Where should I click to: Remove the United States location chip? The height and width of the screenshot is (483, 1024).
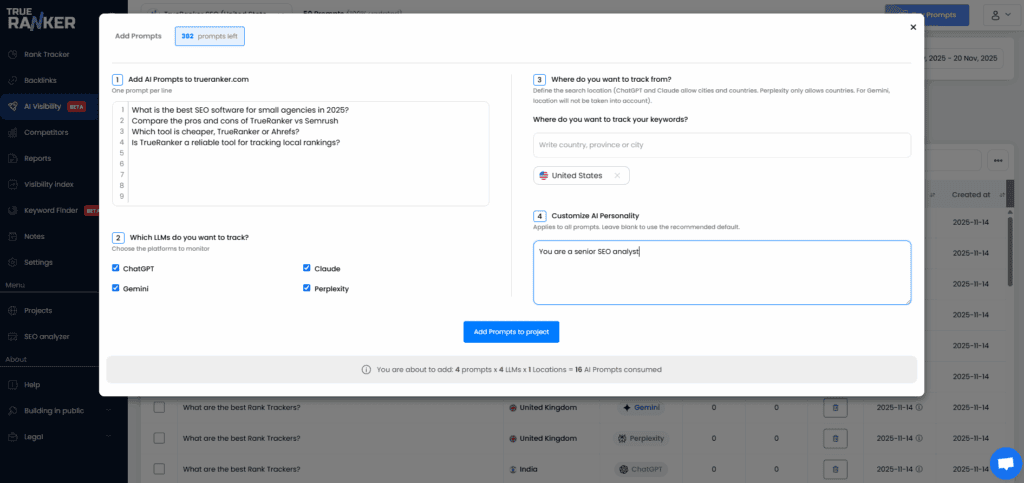617,176
